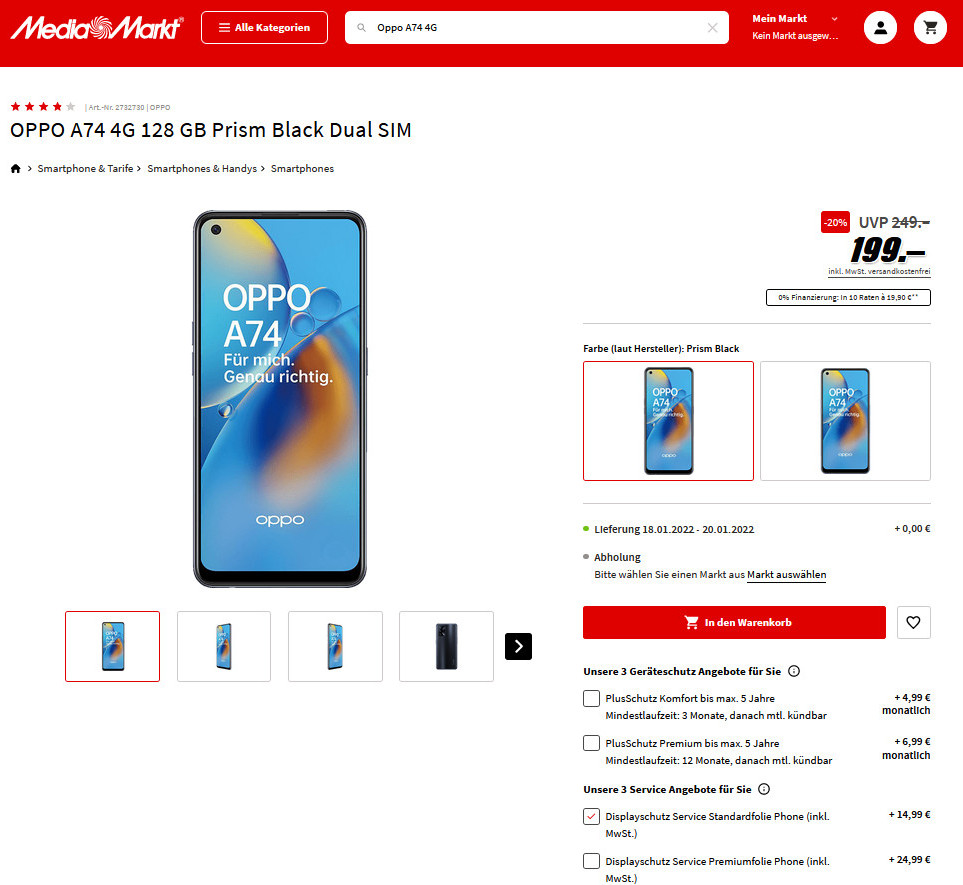Select the second color variant swatch
963x885 pixels.
pyautogui.click(x=845, y=421)
